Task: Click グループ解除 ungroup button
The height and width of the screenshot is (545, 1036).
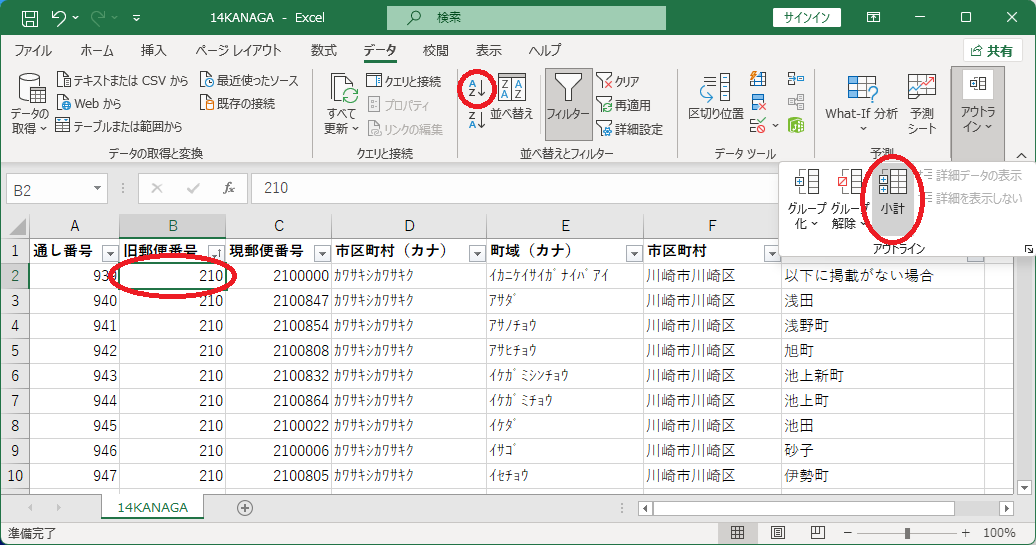Action: (x=849, y=198)
